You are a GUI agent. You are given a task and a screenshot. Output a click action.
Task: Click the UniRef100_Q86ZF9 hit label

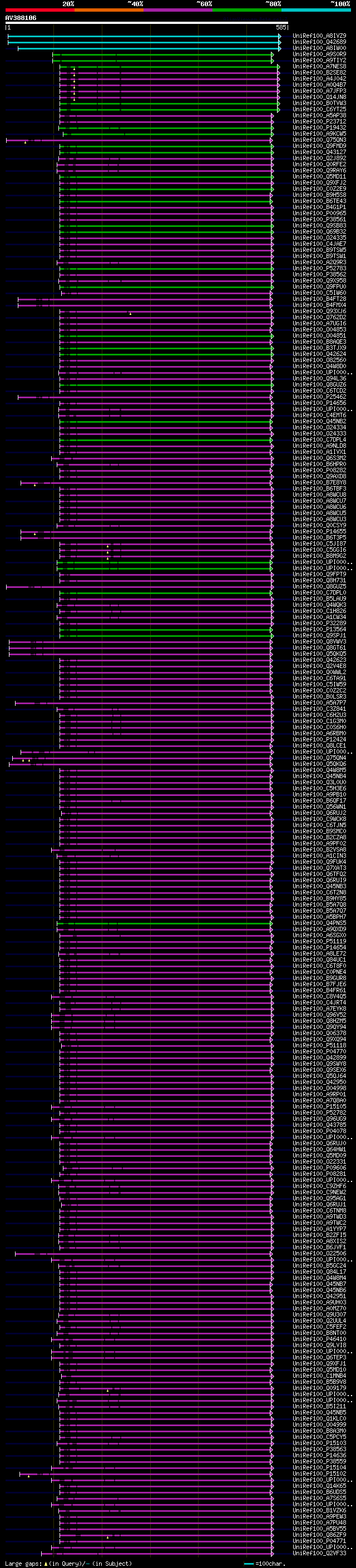319,1535
